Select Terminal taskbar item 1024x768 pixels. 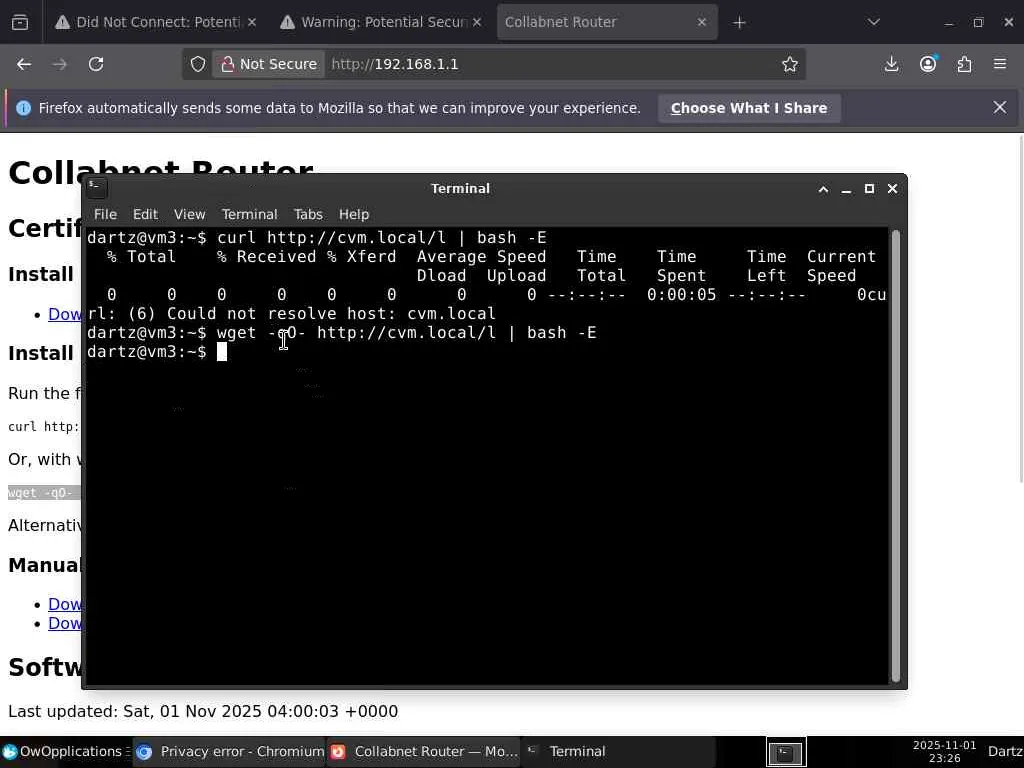pos(618,752)
